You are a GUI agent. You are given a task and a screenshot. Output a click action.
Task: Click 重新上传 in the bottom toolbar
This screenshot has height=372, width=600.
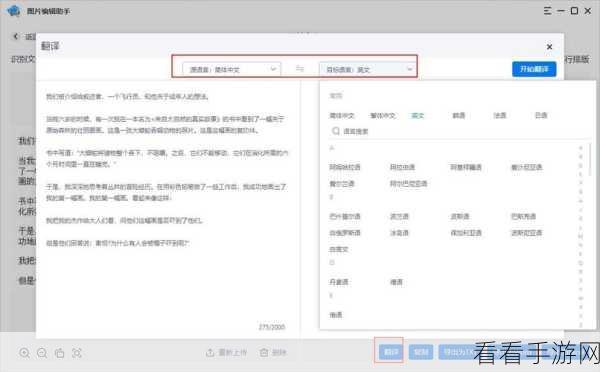(227, 352)
